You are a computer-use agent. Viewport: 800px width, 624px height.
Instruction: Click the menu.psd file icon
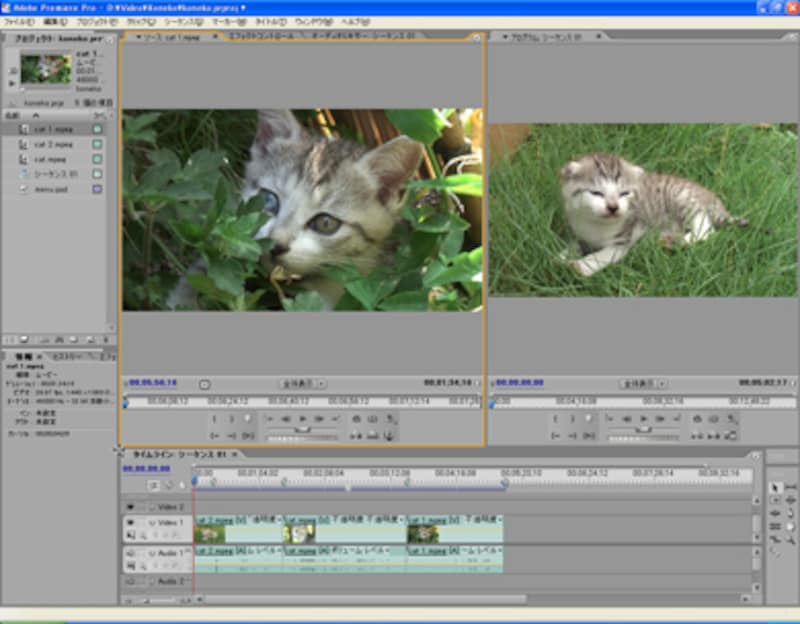click(x=25, y=188)
